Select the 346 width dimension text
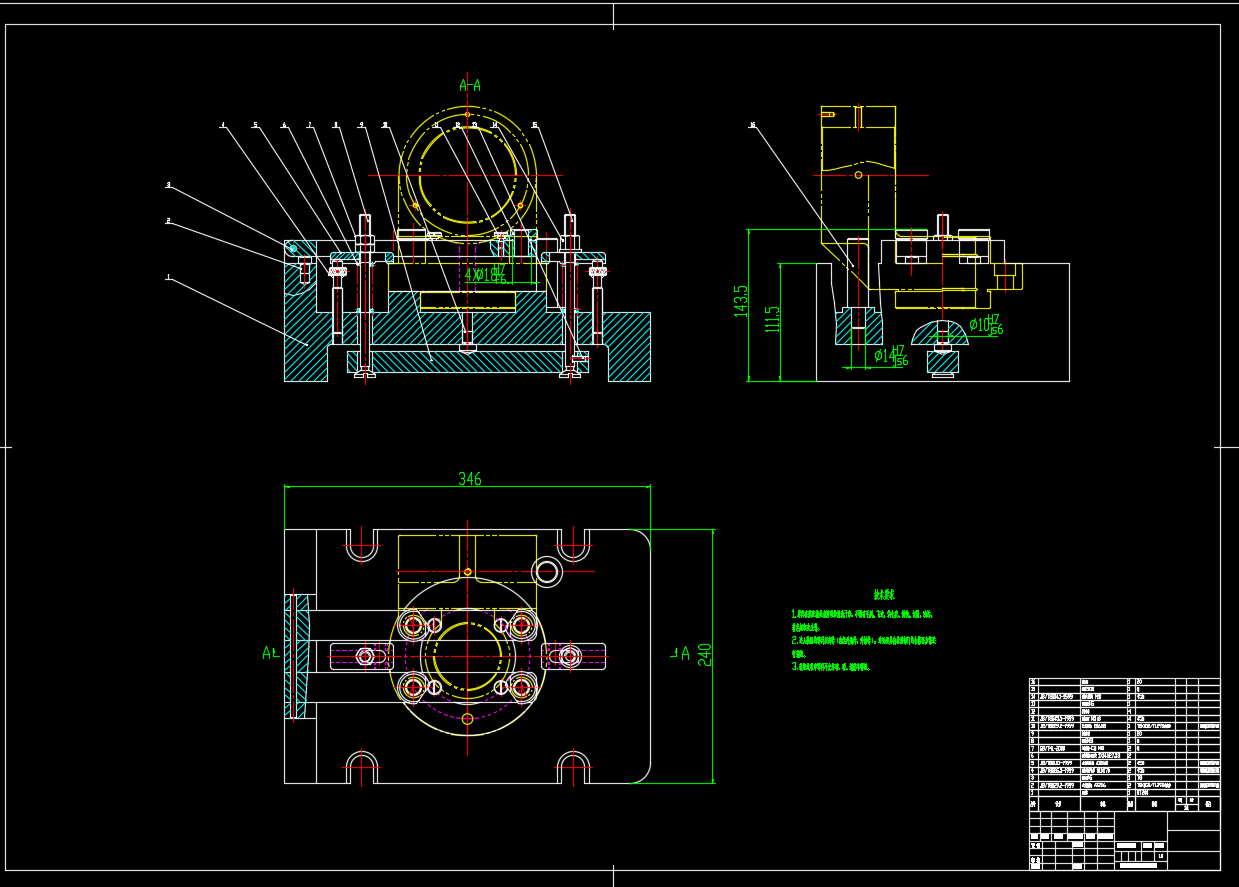 coord(469,479)
